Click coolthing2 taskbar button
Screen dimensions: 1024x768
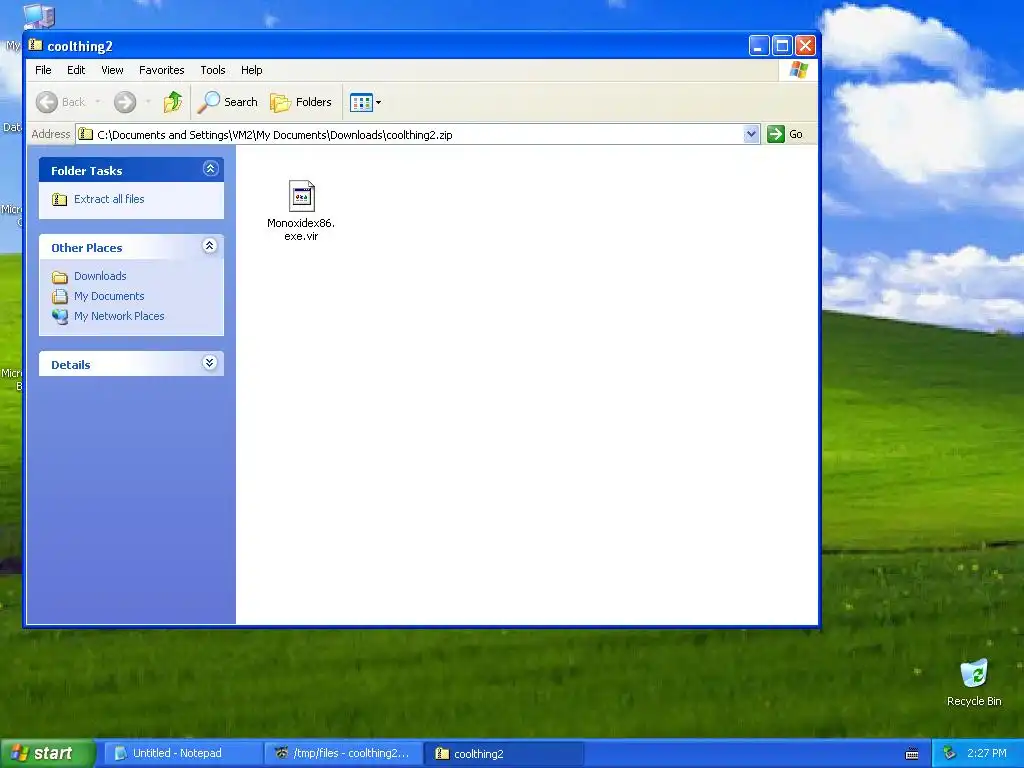(505, 753)
